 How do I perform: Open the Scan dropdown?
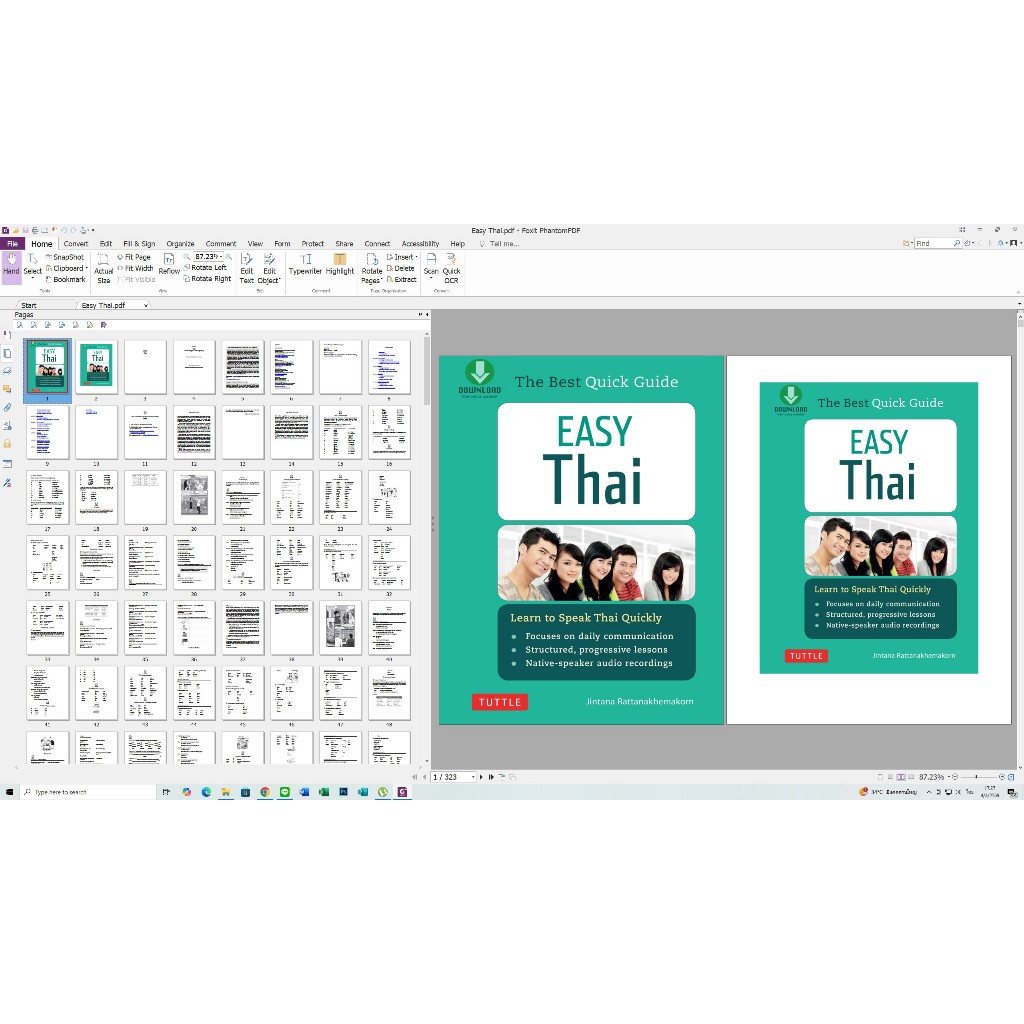[x=431, y=267]
